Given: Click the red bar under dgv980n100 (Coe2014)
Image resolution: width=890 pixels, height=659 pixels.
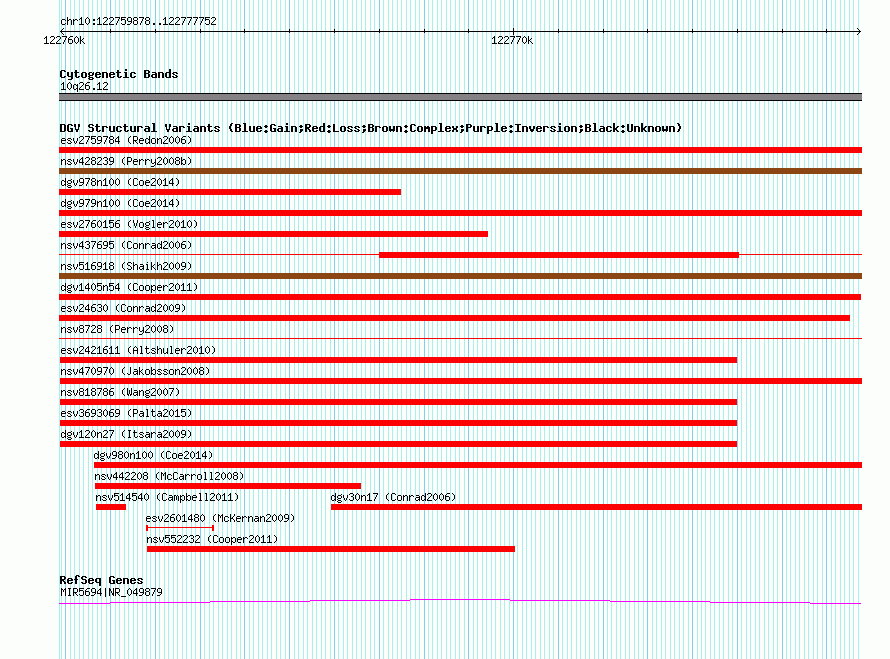Looking at the screenshot, I should click(478, 465).
